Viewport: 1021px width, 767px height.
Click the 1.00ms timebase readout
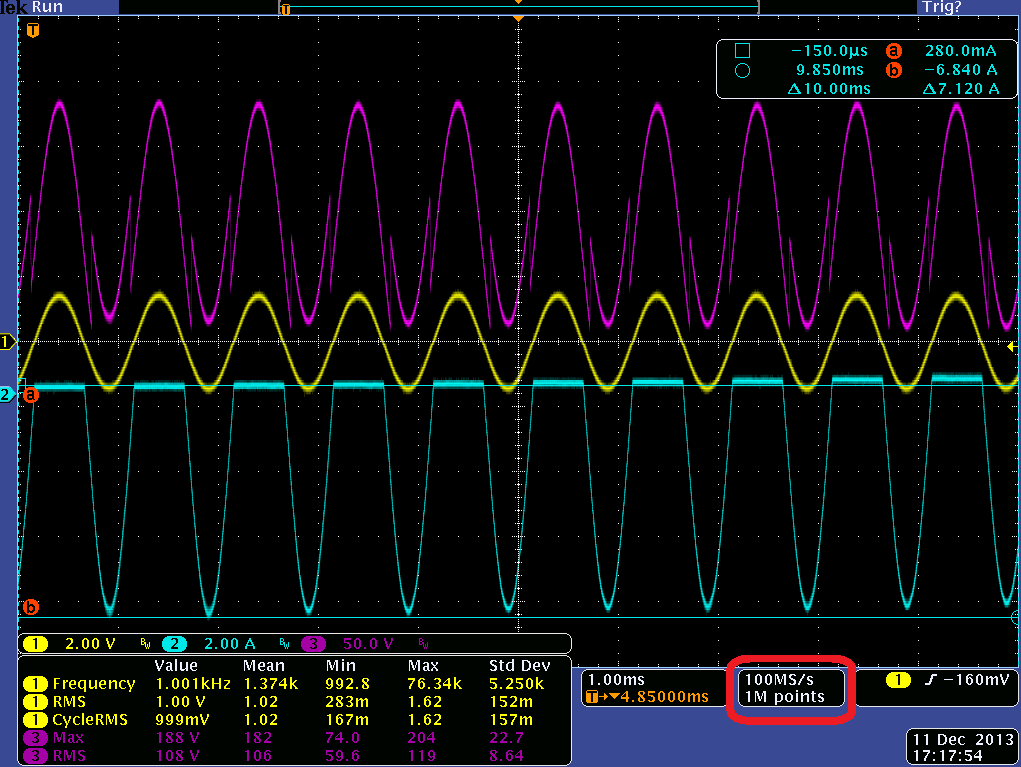[x=616, y=680]
